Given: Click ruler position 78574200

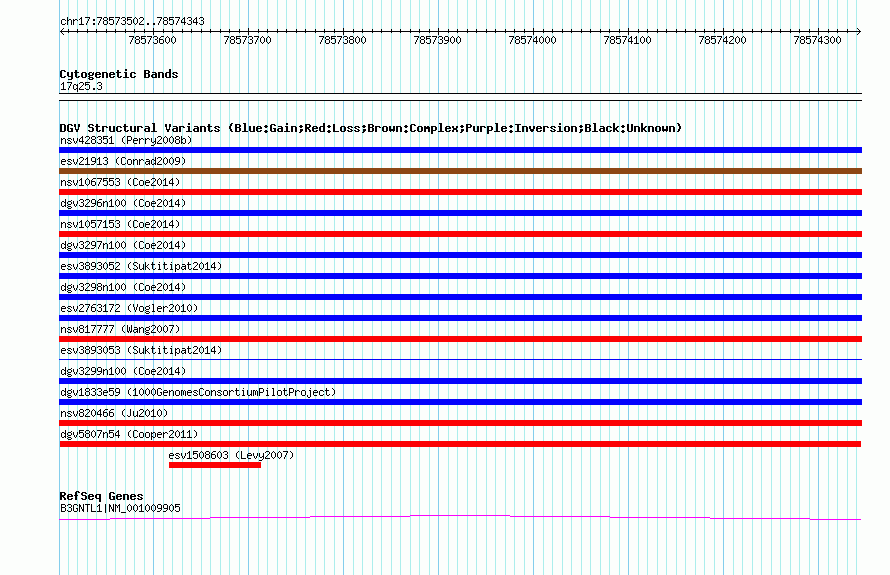Looking at the screenshot, I should tap(723, 40).
